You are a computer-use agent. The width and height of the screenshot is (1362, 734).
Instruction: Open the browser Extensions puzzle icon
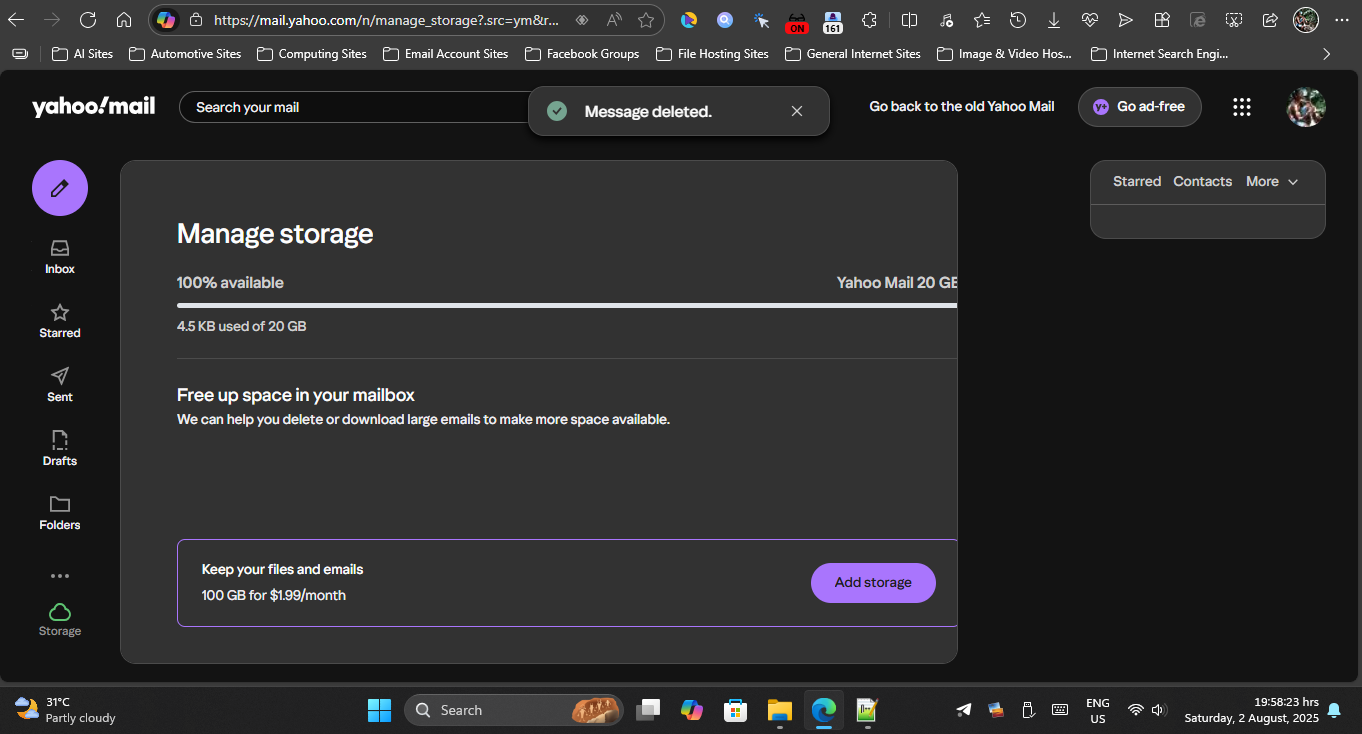869,20
